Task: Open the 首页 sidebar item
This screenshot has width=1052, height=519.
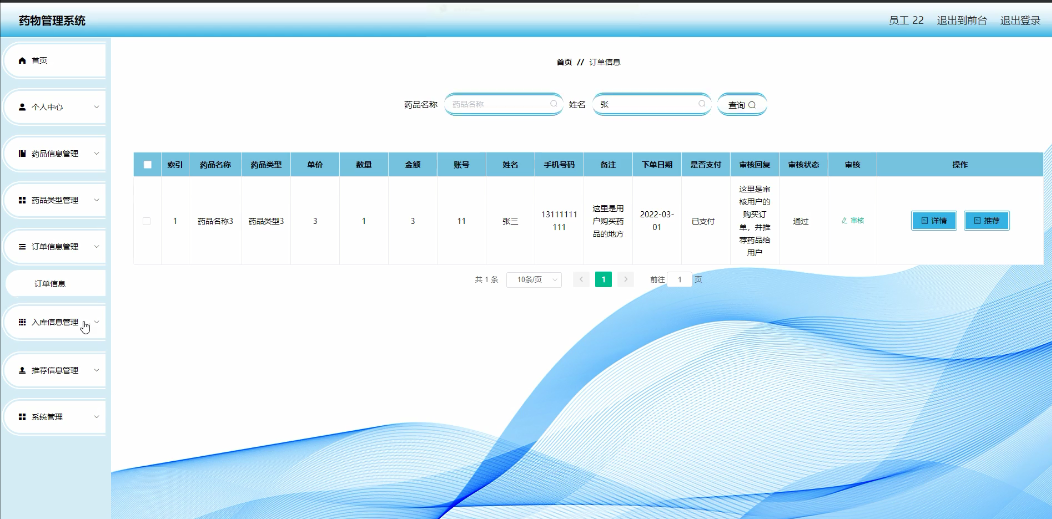Action: (x=54, y=61)
